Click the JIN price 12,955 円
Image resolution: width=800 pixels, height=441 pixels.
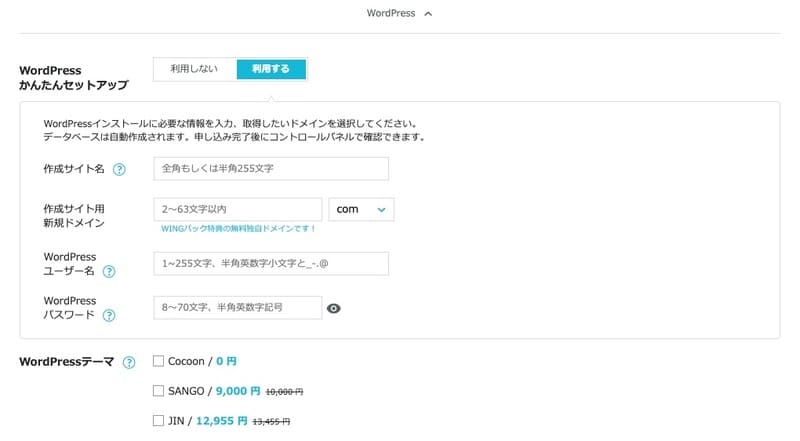pyautogui.click(x=221, y=421)
